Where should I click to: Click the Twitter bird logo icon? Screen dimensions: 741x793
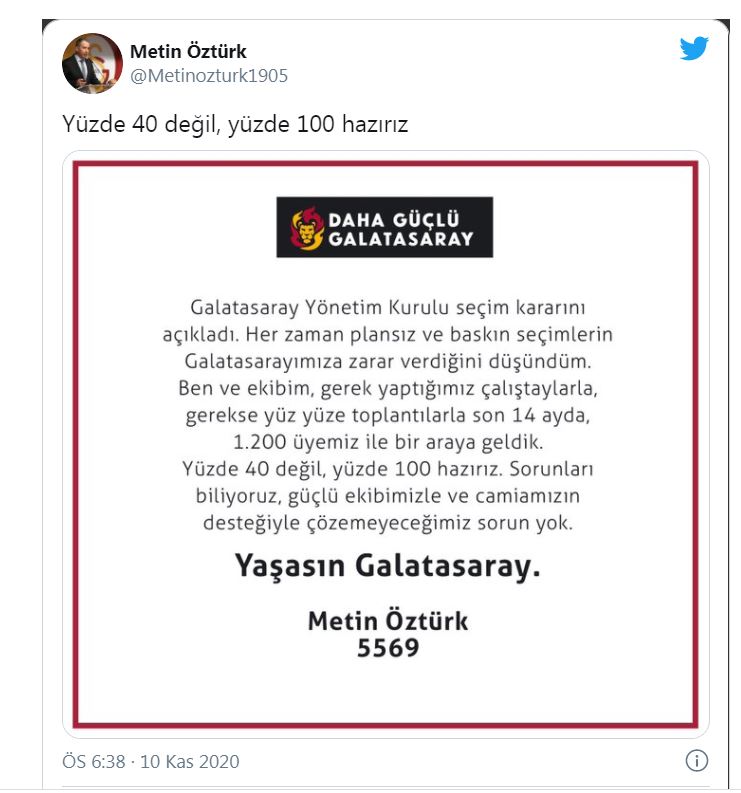(x=694, y=48)
